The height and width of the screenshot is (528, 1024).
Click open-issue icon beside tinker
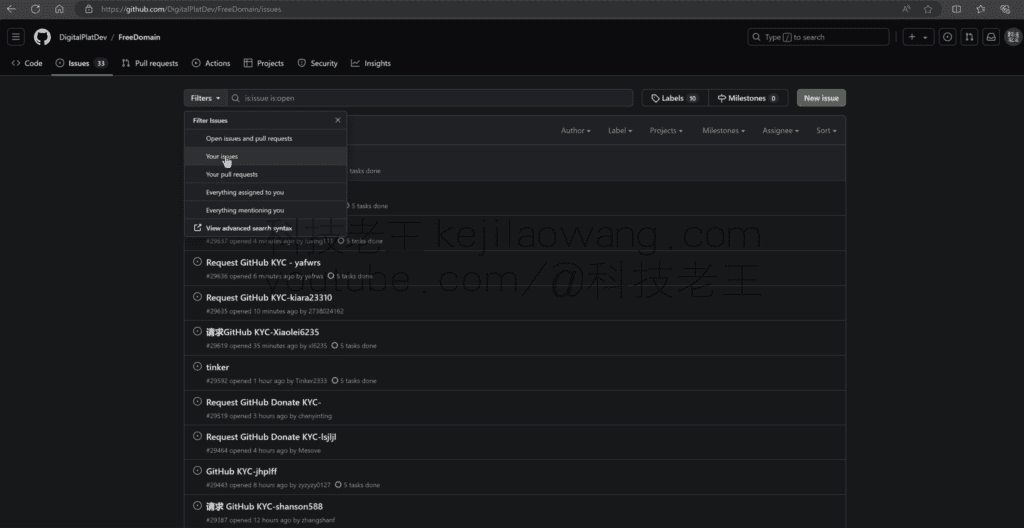(197, 367)
